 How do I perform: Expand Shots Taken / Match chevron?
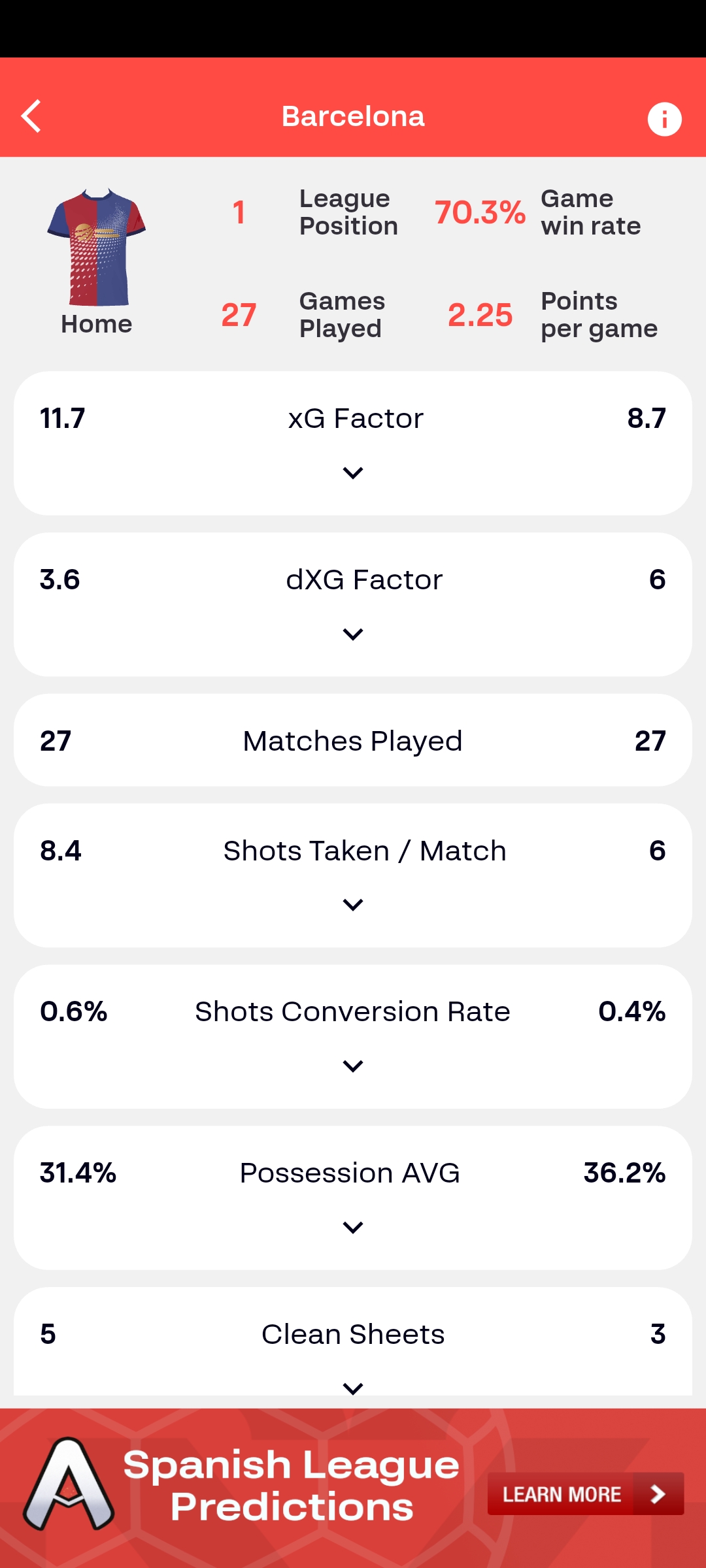click(353, 905)
